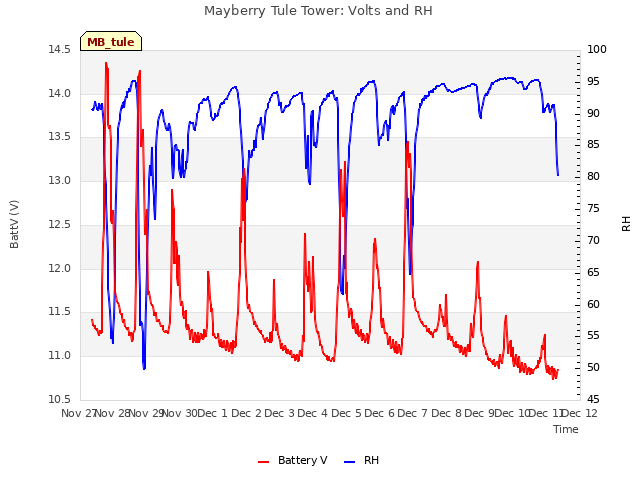Click the 90 right axis tick label
Screen dimensions: 640x480
point(593,113)
